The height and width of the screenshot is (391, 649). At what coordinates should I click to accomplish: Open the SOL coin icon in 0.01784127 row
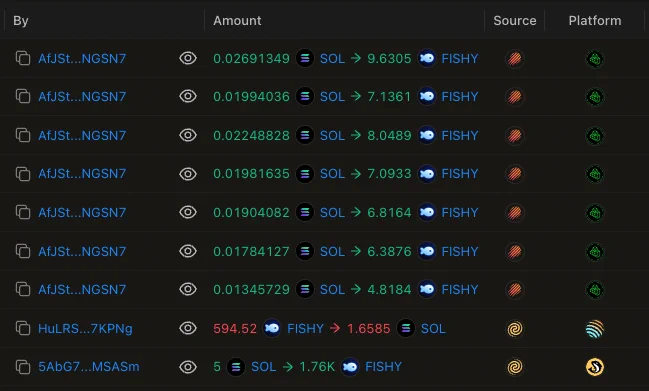point(305,251)
